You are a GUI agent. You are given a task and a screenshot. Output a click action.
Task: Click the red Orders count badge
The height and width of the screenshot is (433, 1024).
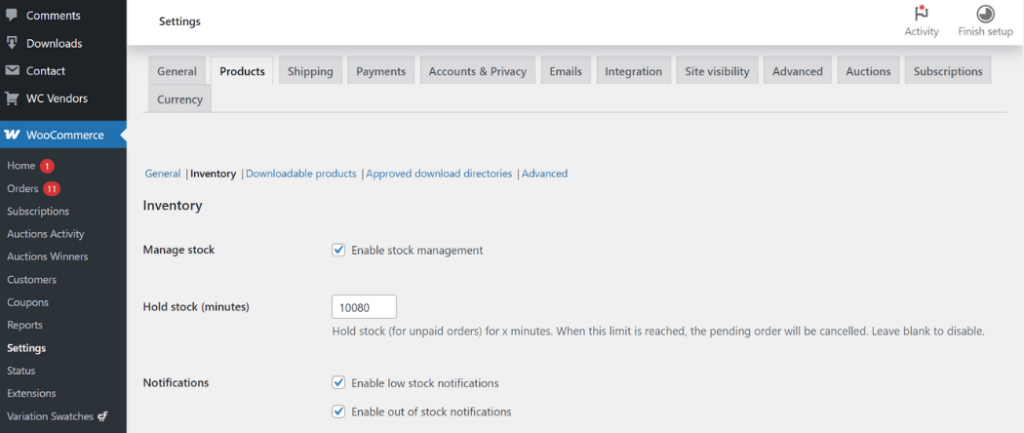tap(52, 189)
